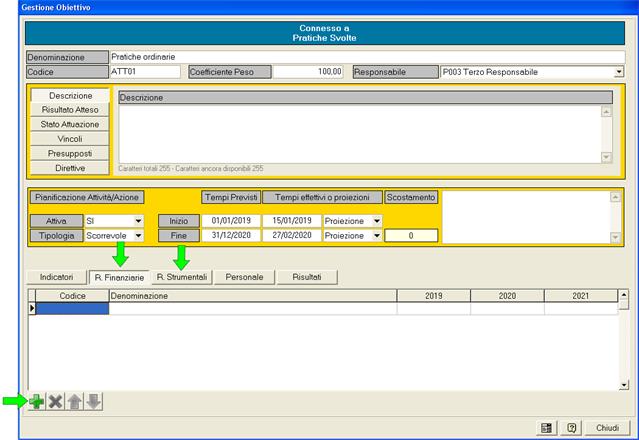Screen dimensions: 639x440
Task: Click the move row up arrow icon
Action: (74, 401)
